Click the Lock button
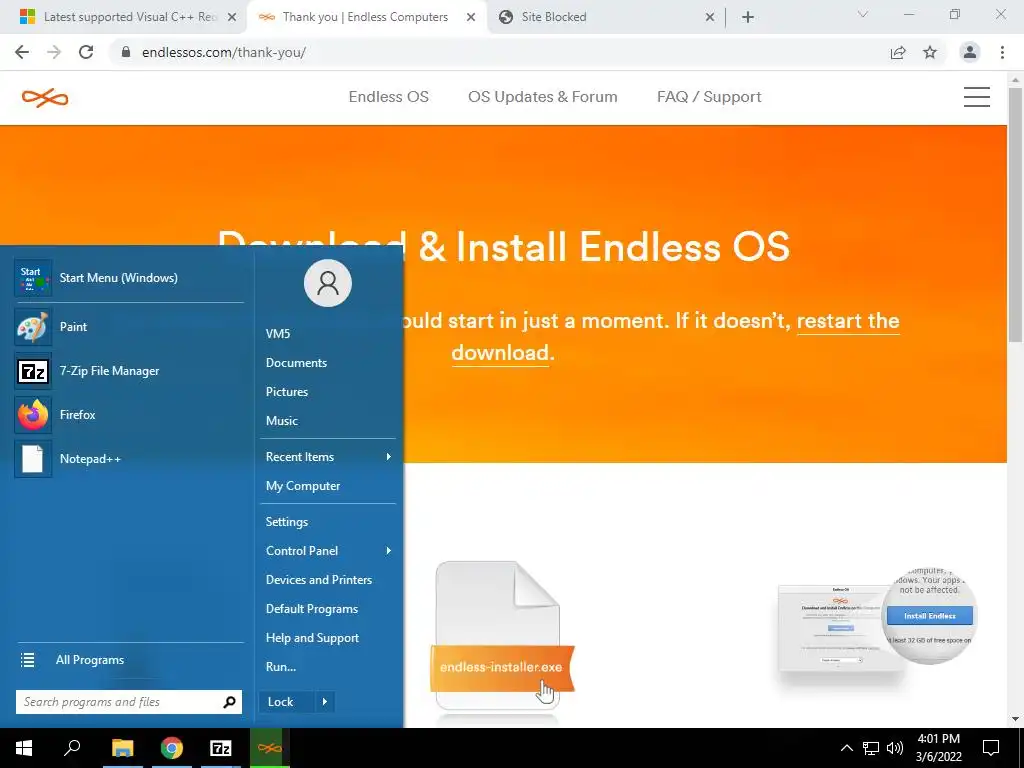 (287, 702)
